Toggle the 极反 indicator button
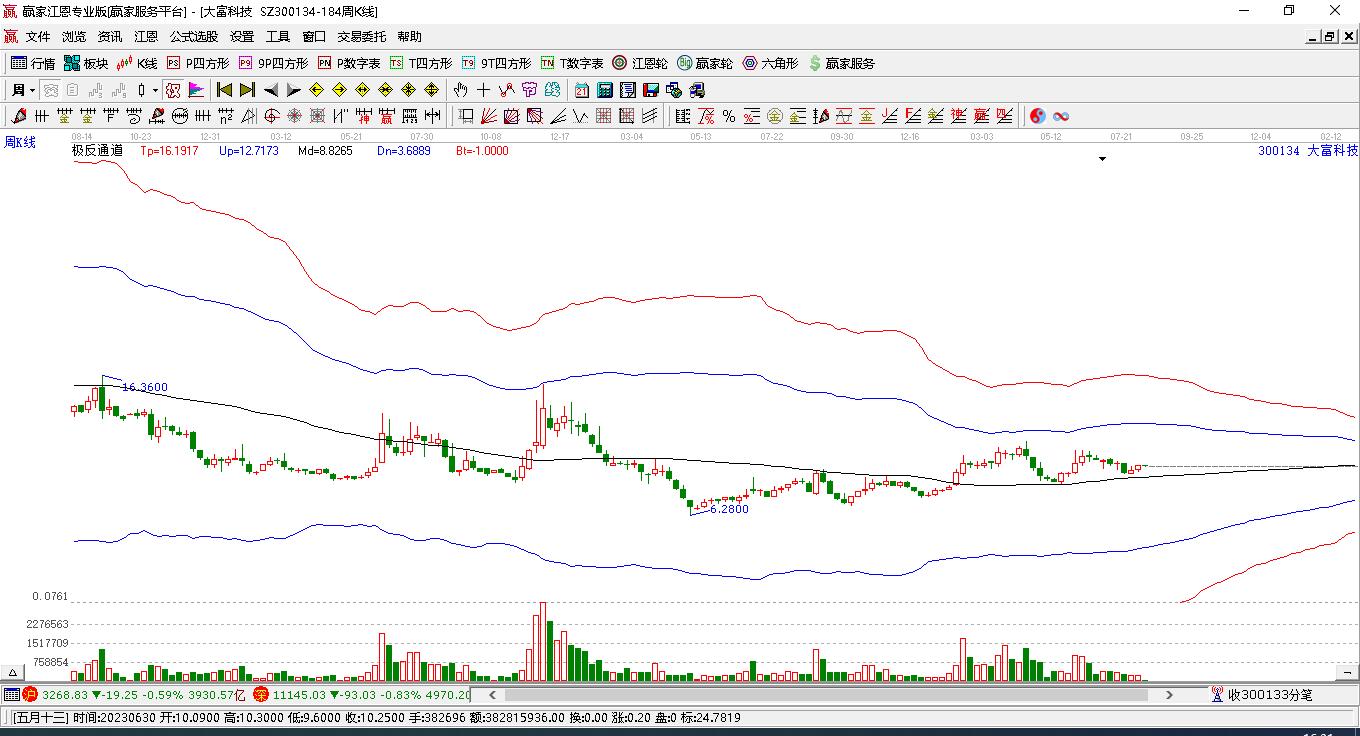The width and height of the screenshot is (1360, 736). [x=173, y=90]
